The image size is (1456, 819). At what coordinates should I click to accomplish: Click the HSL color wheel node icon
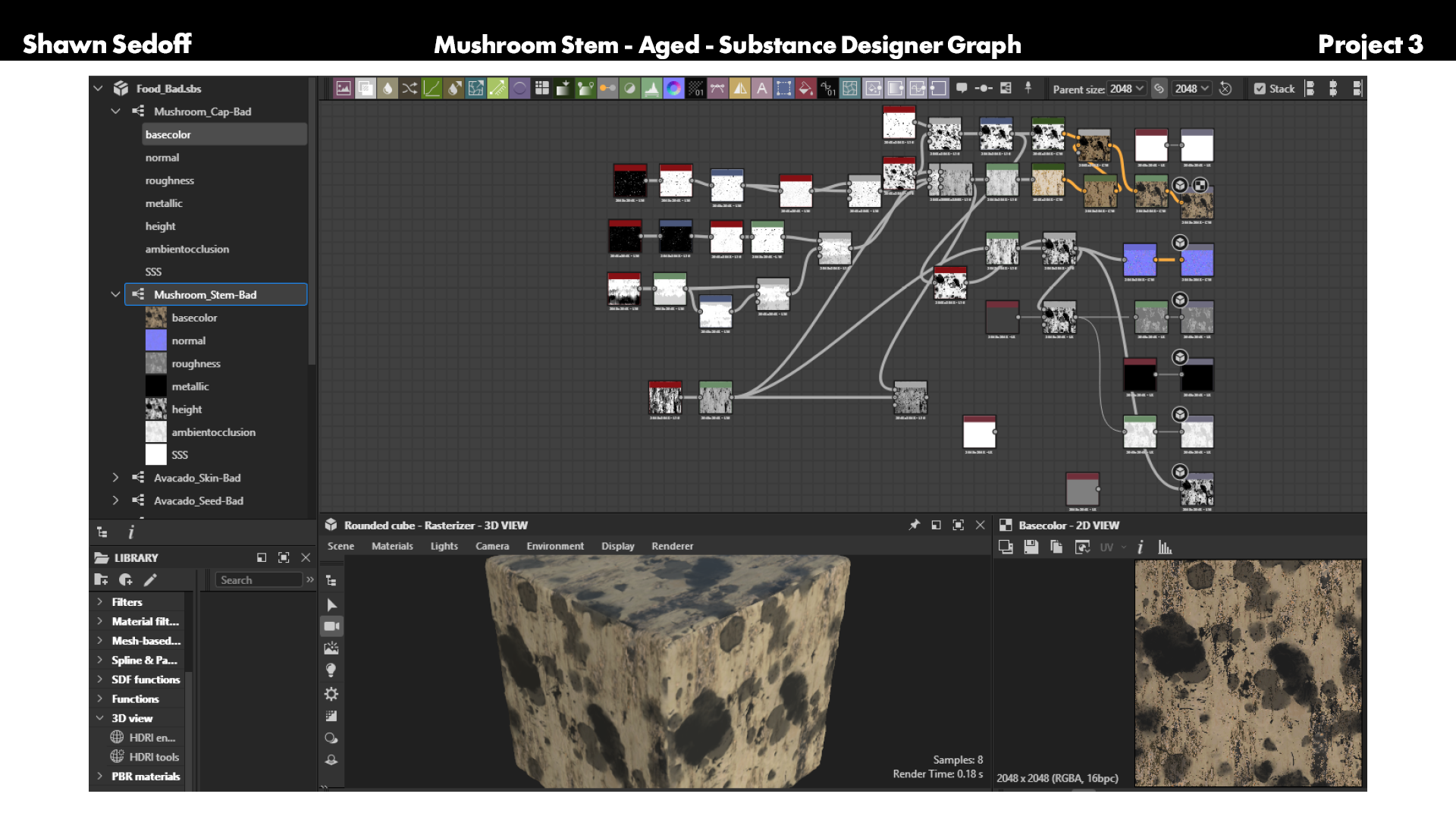[673, 89]
